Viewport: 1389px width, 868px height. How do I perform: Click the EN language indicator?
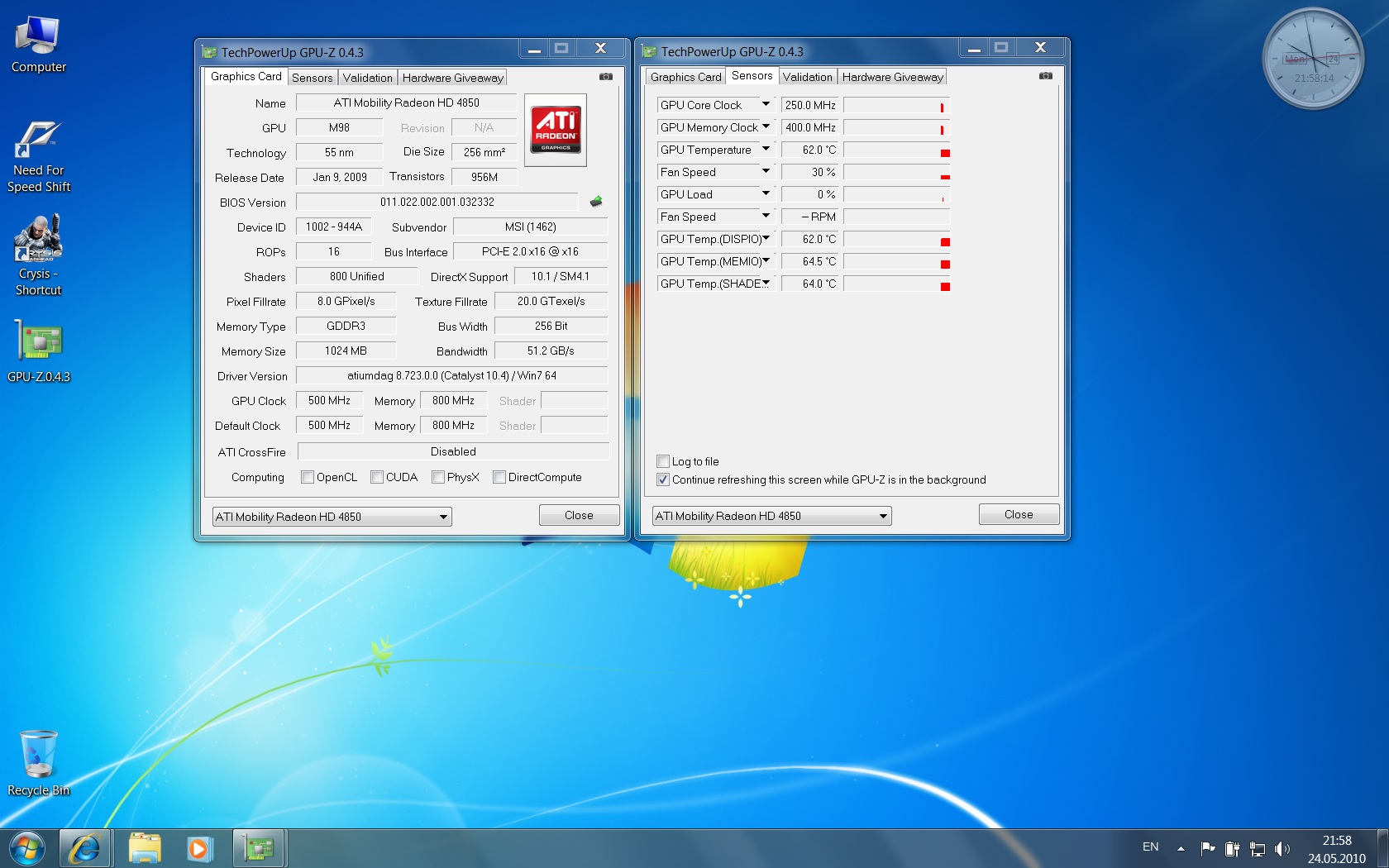tap(1150, 847)
